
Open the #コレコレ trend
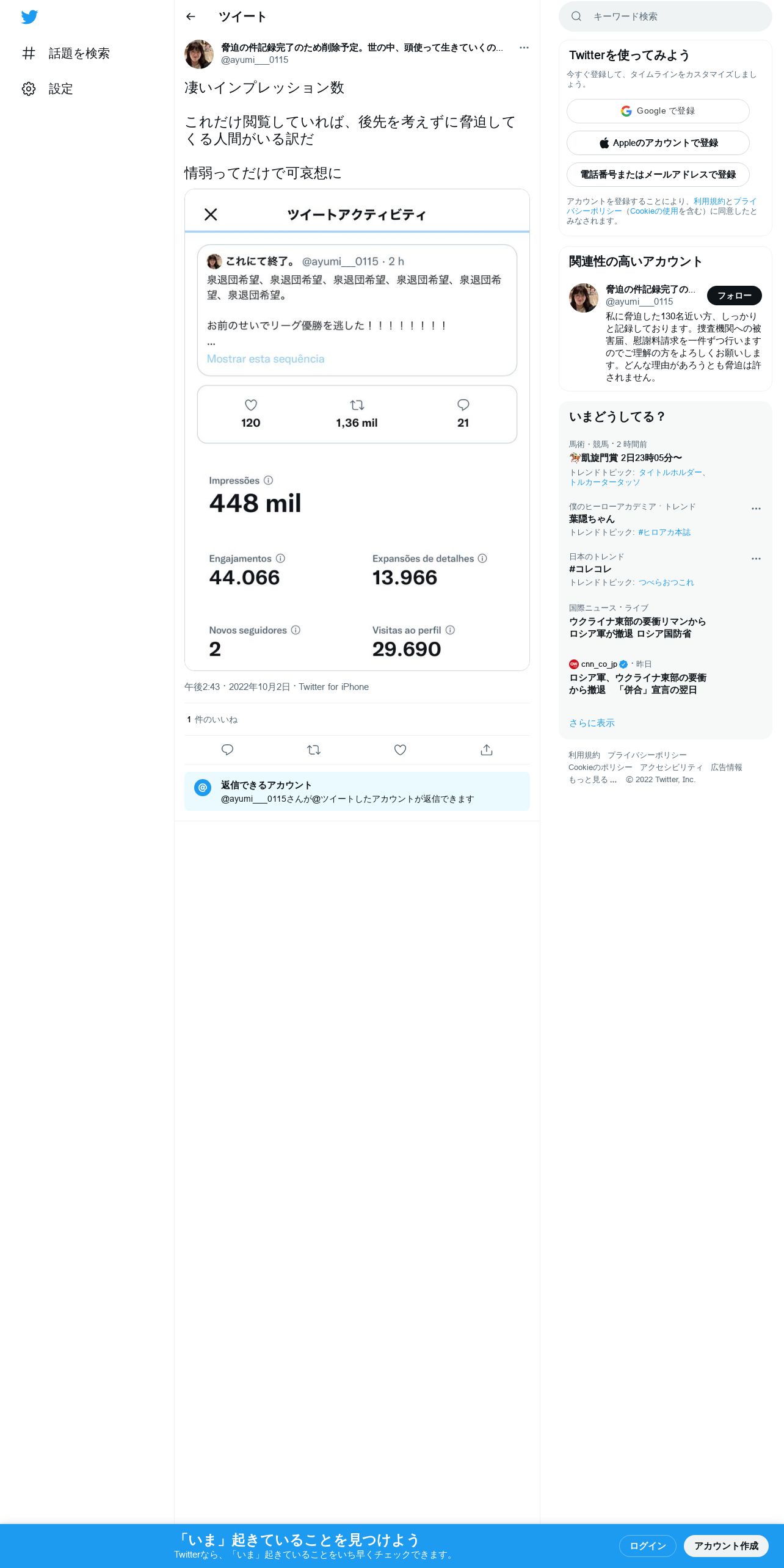pos(590,569)
